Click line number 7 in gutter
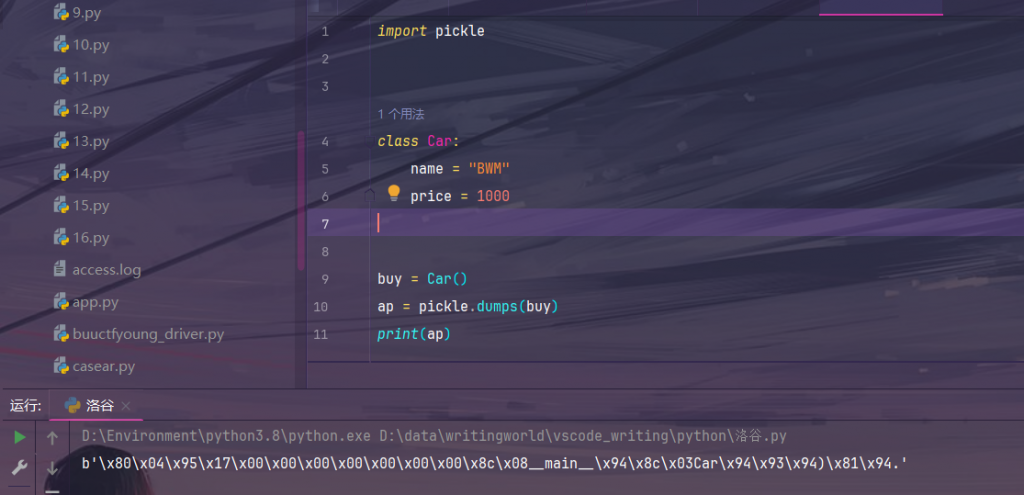Viewport: 1024px width, 495px height. pyautogui.click(x=325, y=224)
